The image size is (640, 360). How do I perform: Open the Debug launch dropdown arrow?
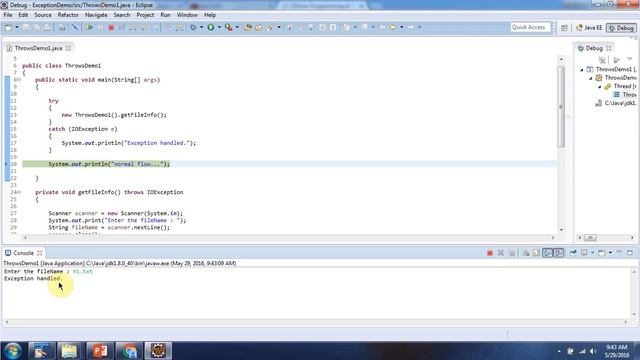[201, 27]
